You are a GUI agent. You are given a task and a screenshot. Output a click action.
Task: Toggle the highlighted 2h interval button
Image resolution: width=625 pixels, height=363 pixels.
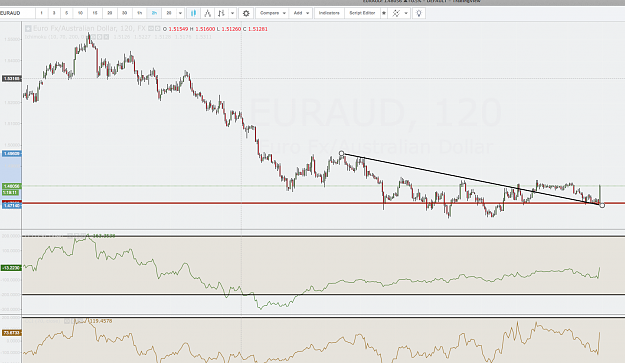[x=154, y=13]
